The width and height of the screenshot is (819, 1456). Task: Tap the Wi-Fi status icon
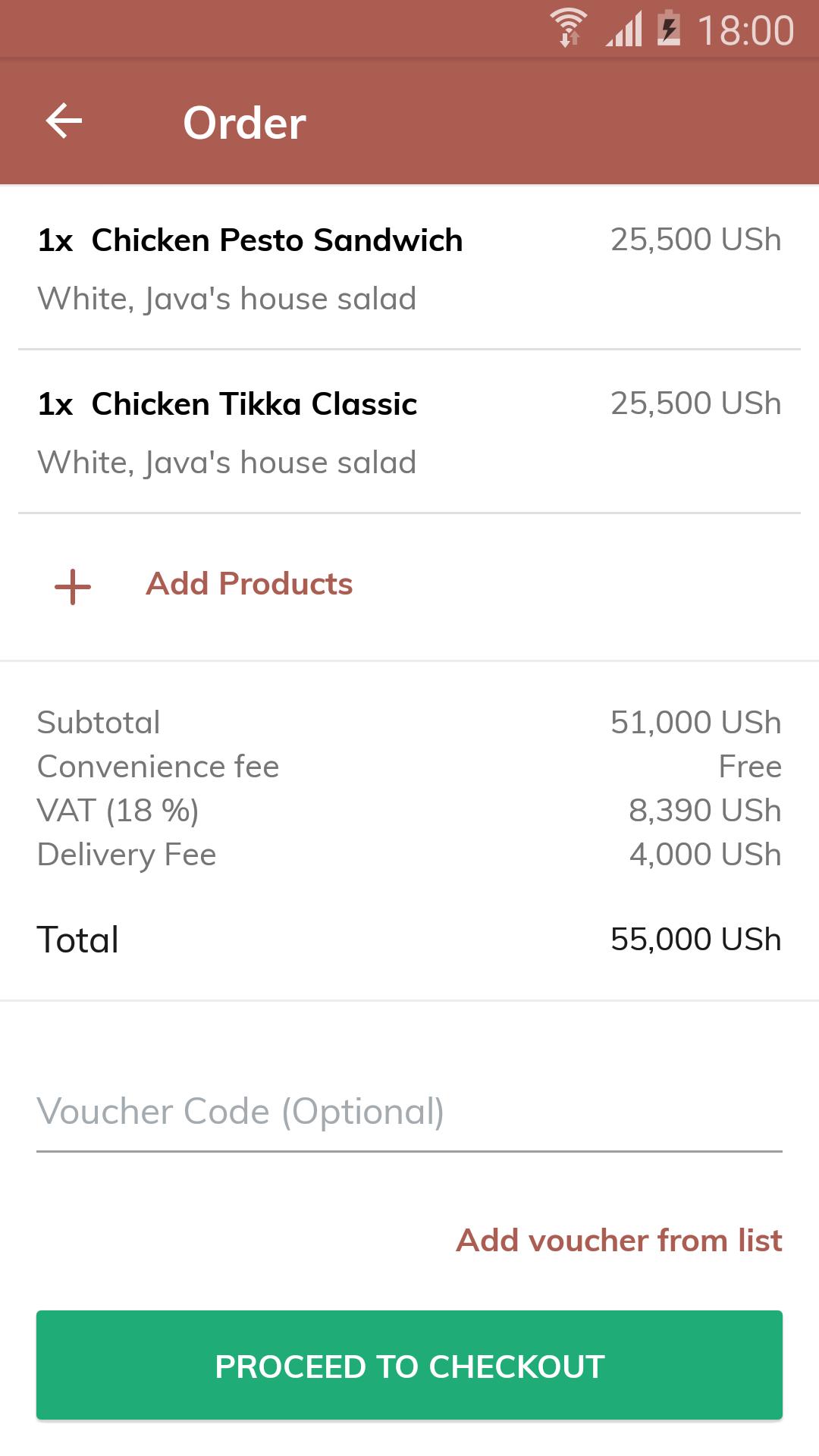click(569, 28)
